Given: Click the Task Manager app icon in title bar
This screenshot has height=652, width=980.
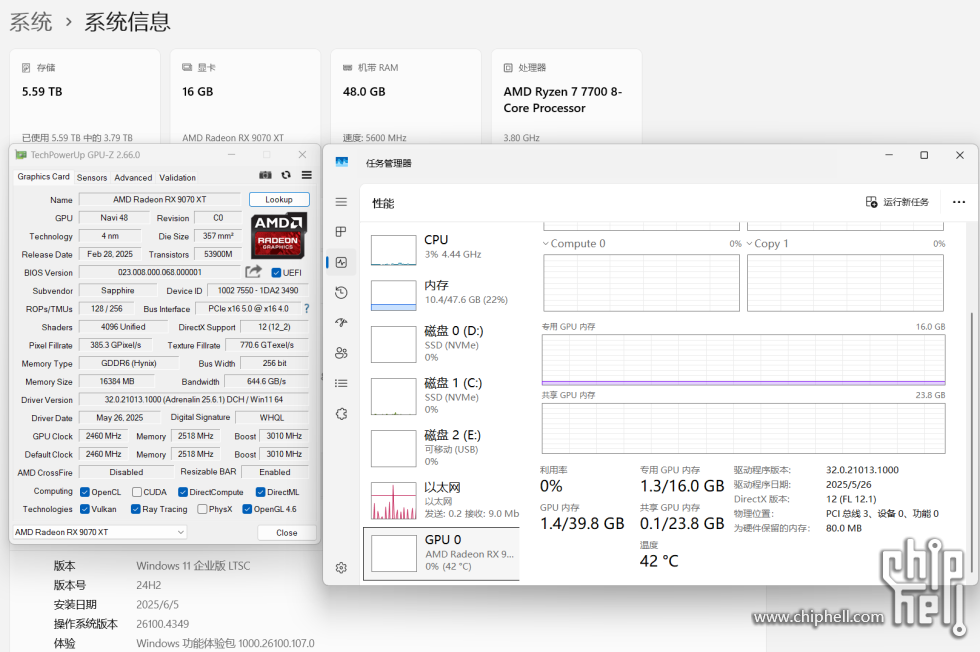Looking at the screenshot, I should 342,163.
